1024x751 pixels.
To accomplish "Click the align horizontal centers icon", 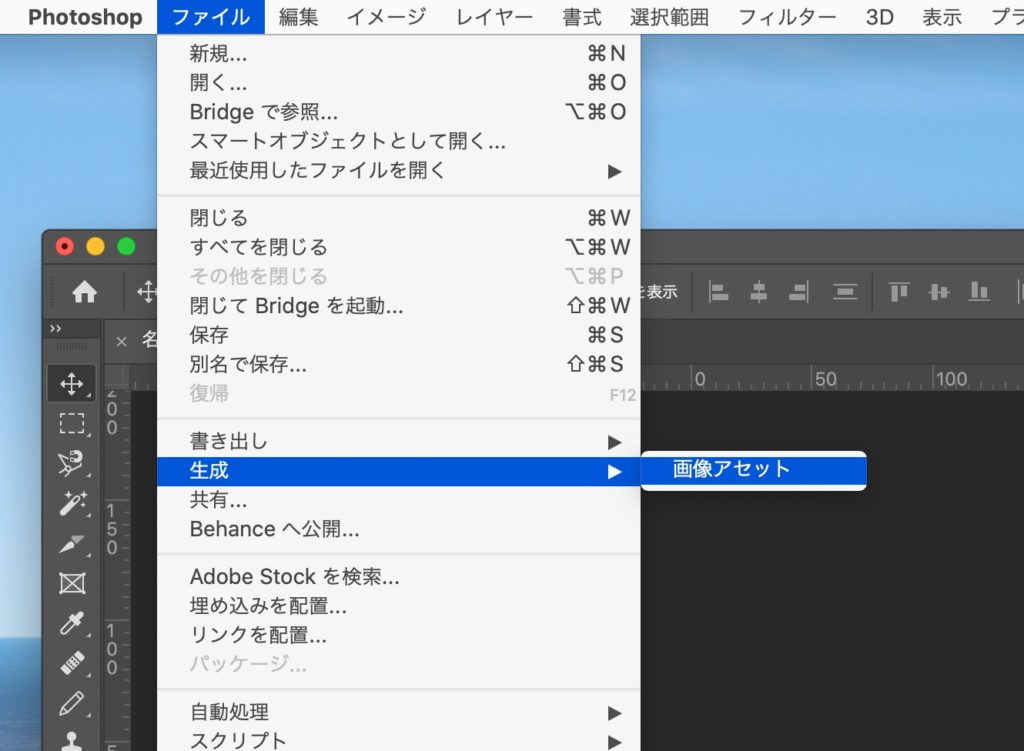I will pyautogui.click(x=758, y=291).
